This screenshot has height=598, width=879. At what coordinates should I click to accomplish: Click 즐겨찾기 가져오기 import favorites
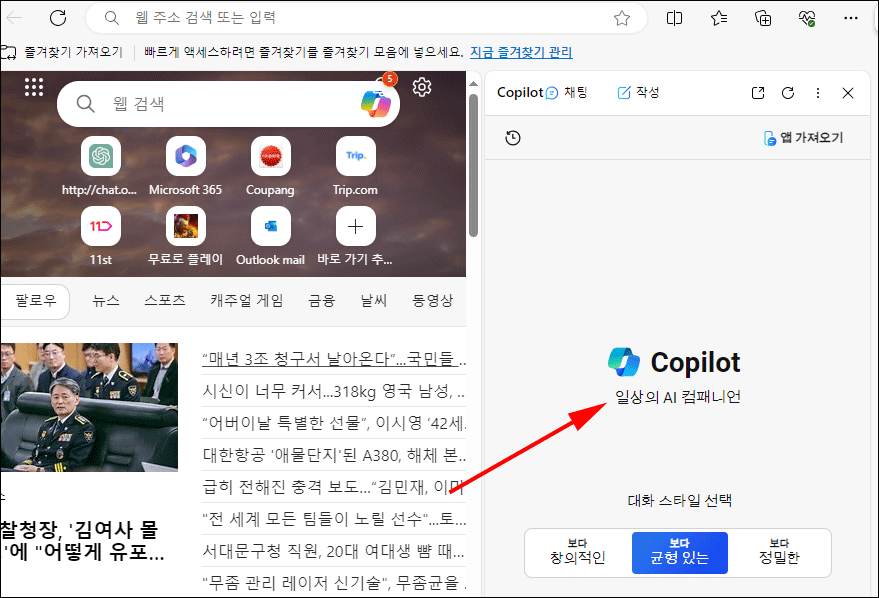coord(62,52)
